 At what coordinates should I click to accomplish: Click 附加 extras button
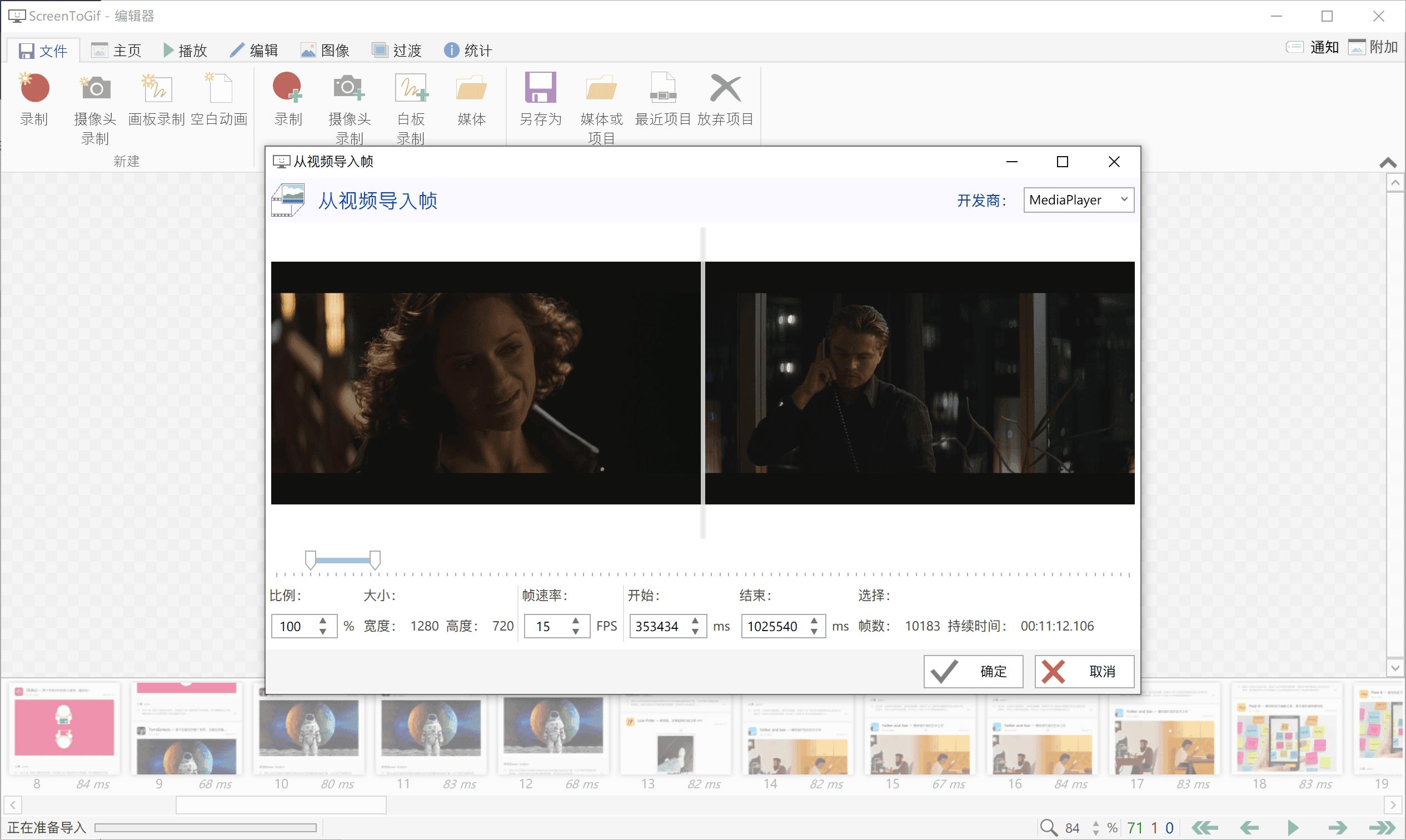click(1373, 48)
